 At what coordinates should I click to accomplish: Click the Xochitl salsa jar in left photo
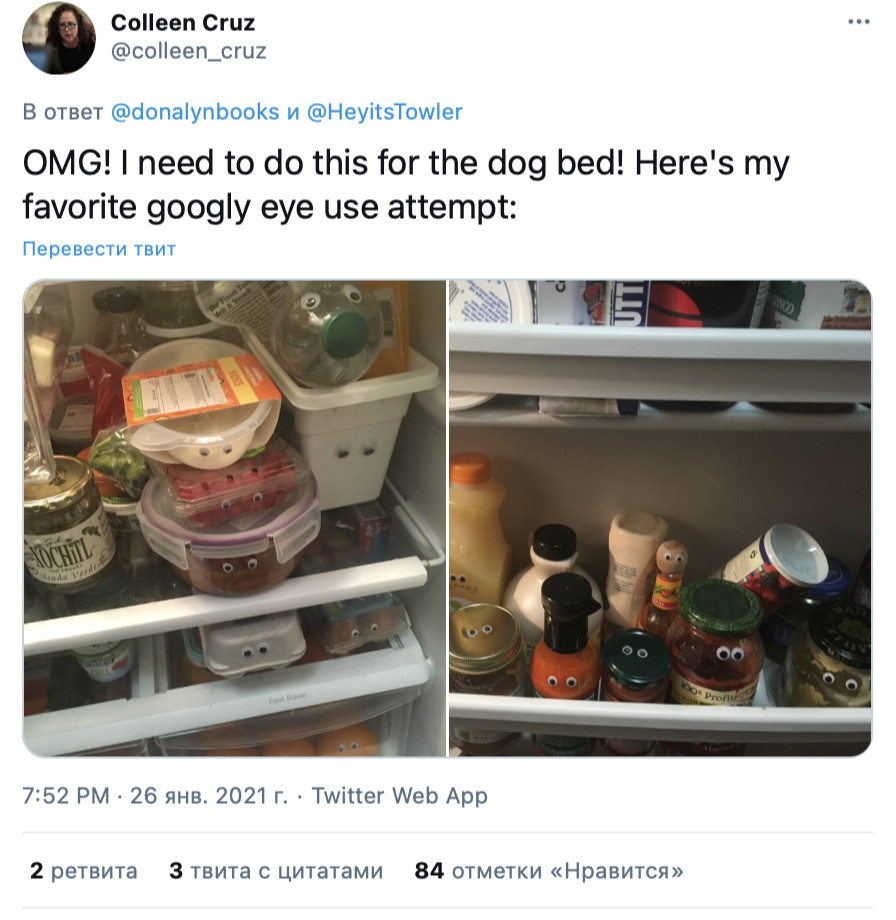(x=67, y=523)
